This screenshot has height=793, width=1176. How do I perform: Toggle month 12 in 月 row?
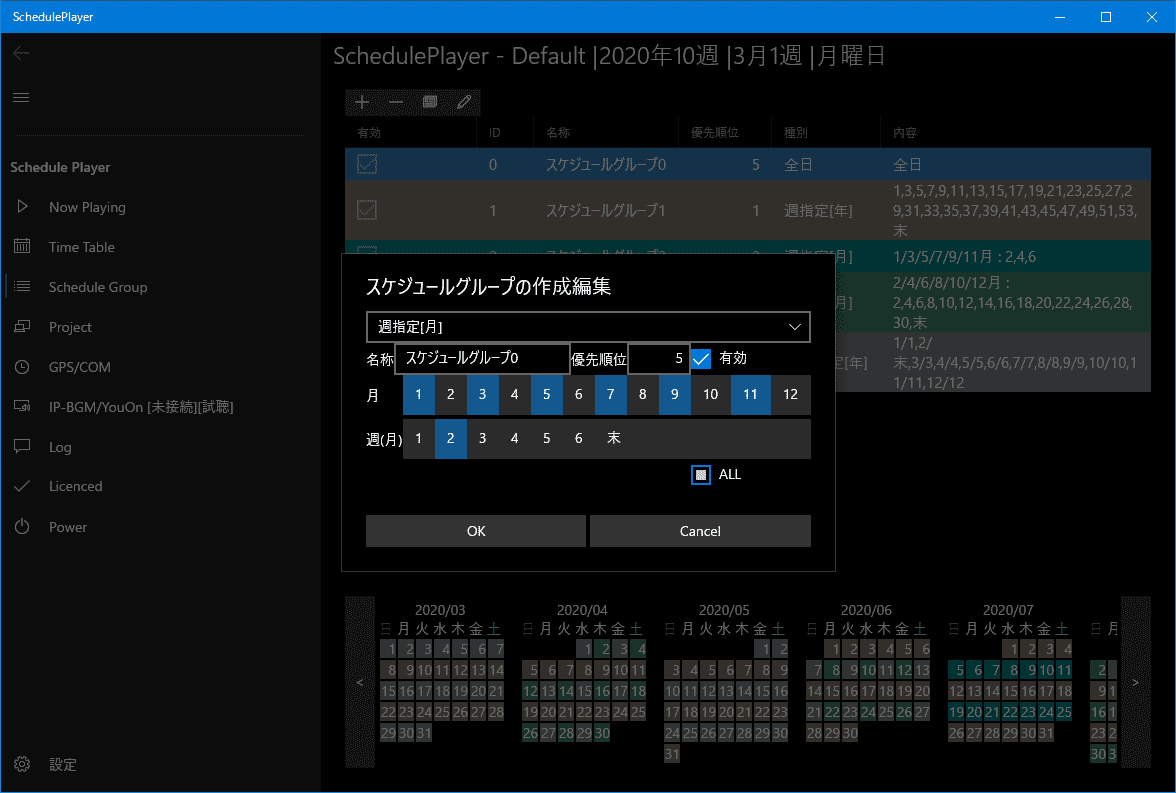[790, 395]
